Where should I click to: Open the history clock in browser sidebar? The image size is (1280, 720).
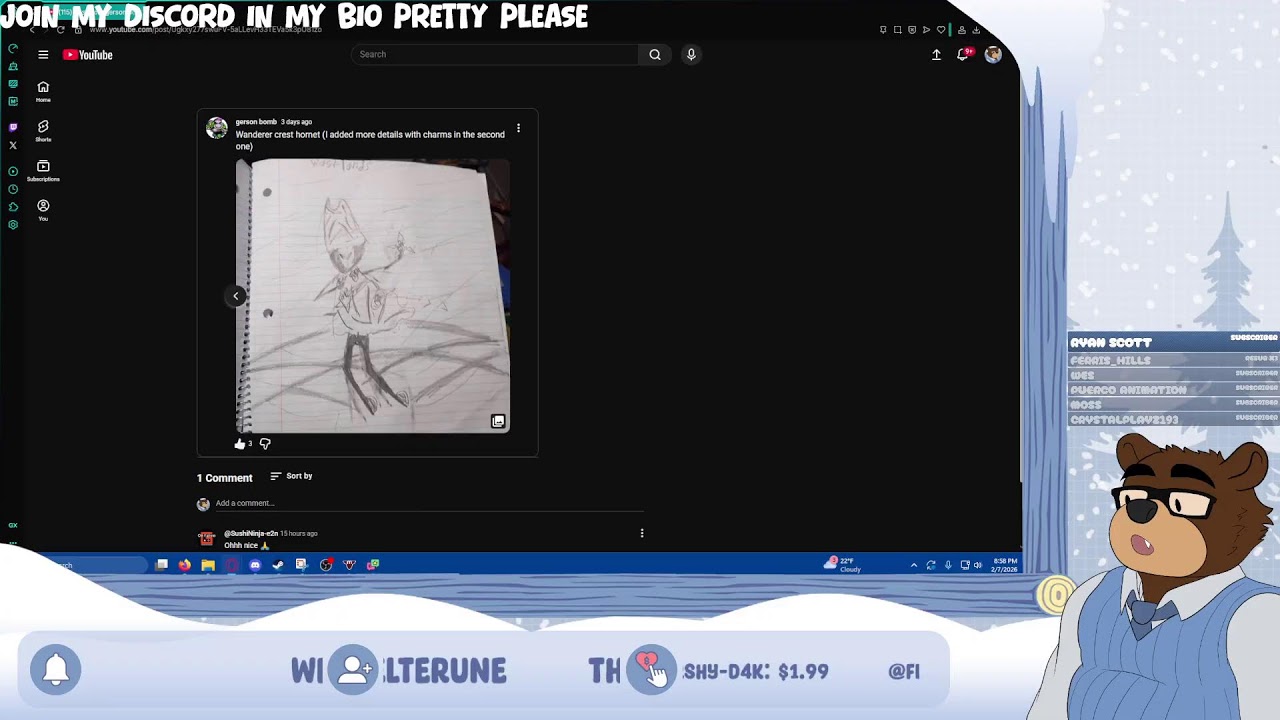click(13, 189)
